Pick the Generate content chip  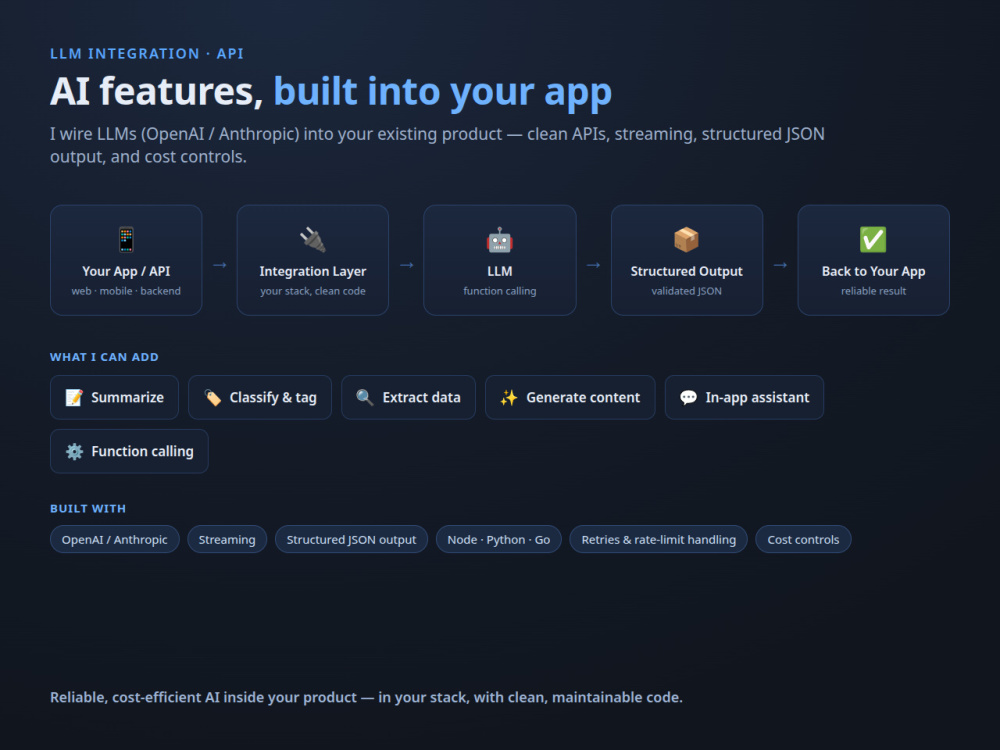[x=570, y=397]
